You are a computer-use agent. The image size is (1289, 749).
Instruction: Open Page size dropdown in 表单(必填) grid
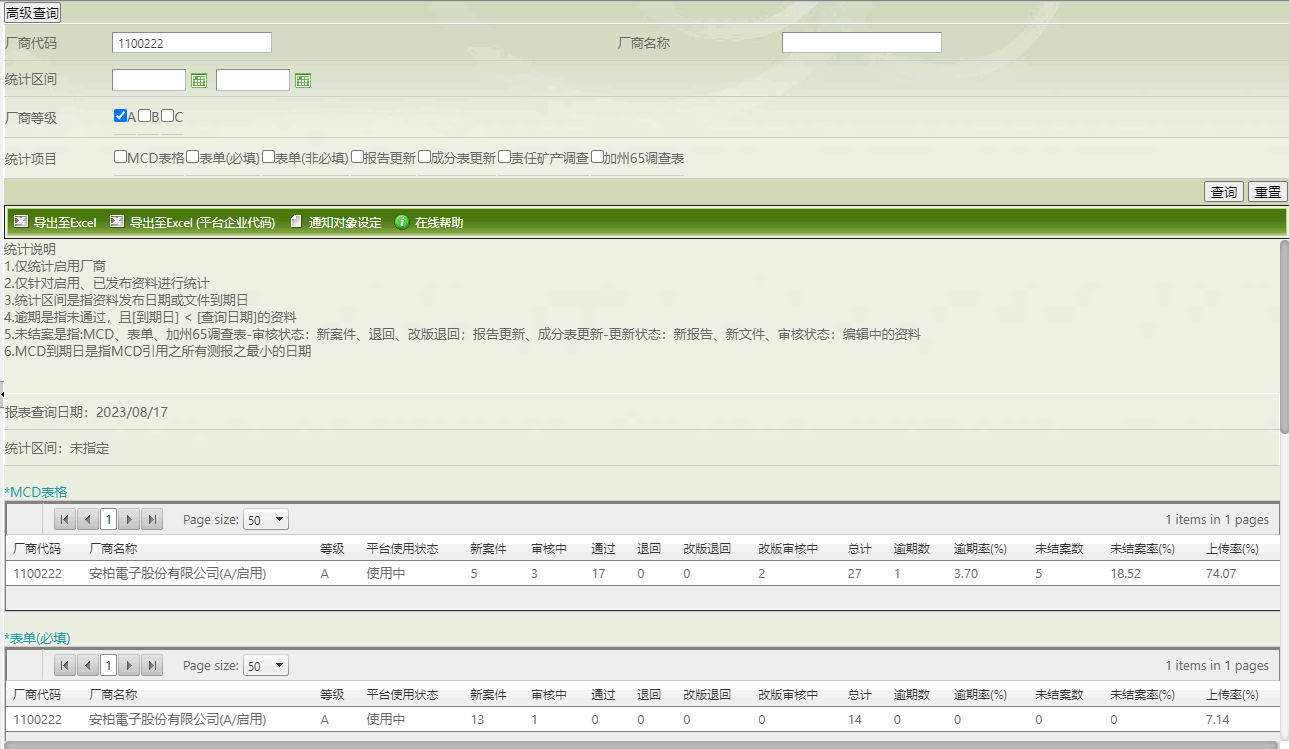[266, 666]
